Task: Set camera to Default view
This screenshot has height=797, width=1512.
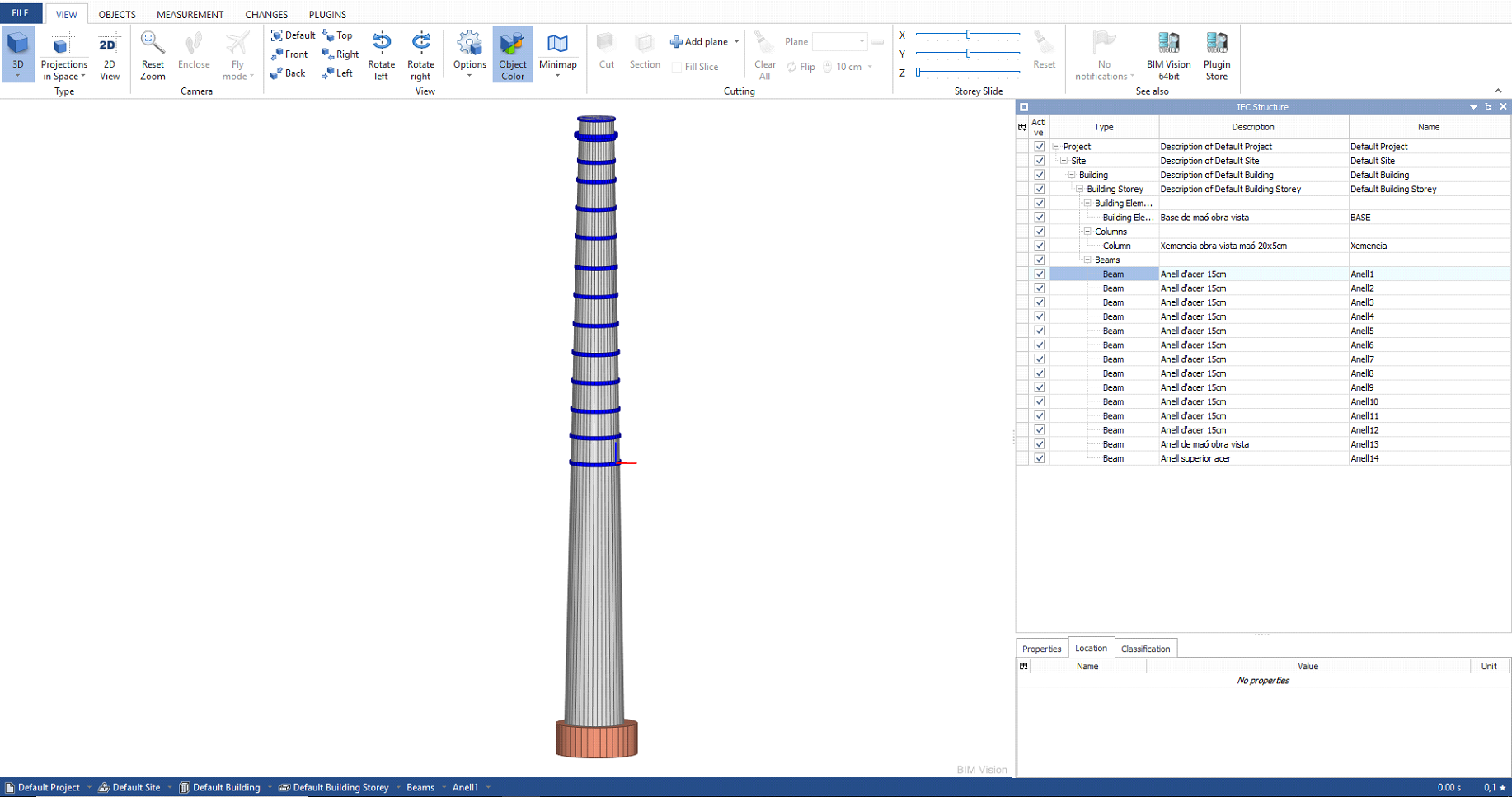Action: coord(293,35)
